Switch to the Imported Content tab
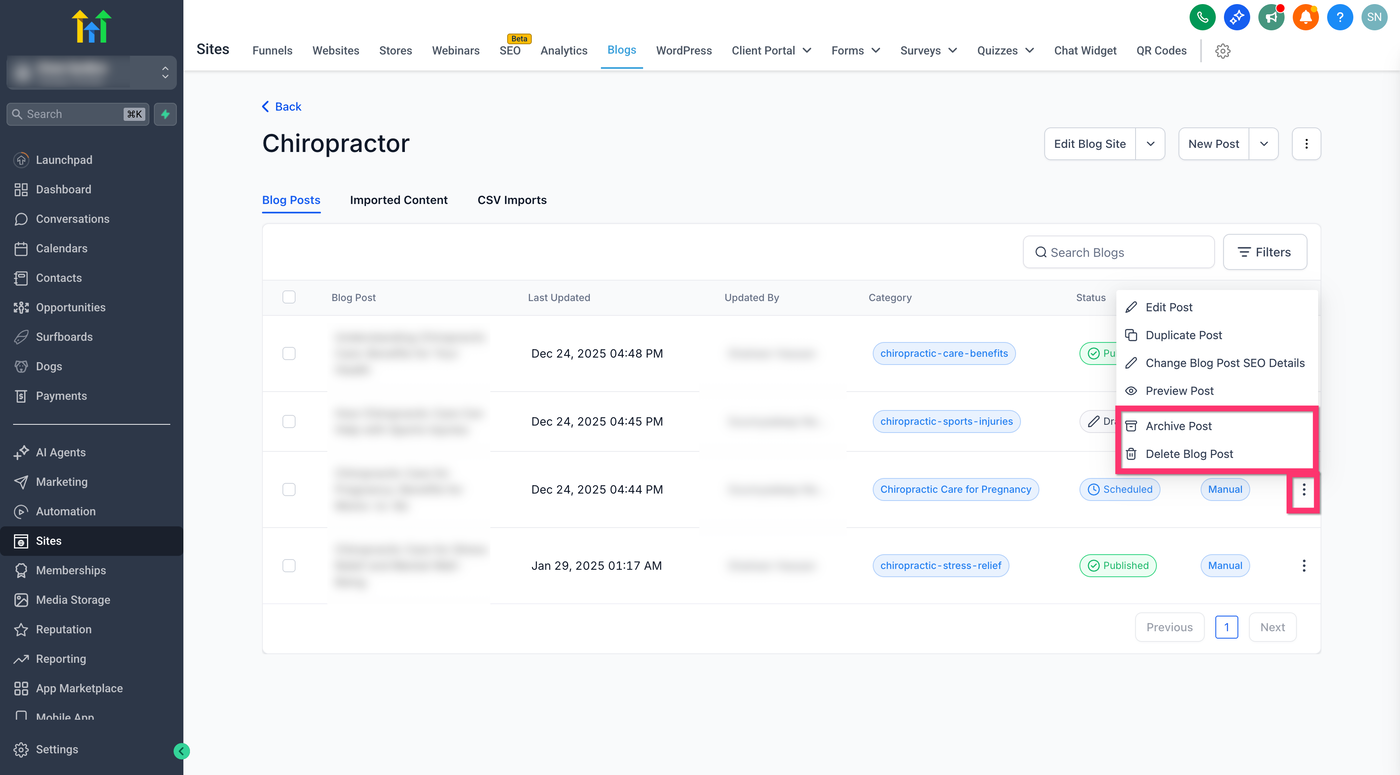This screenshot has width=1400, height=775. 399,200
